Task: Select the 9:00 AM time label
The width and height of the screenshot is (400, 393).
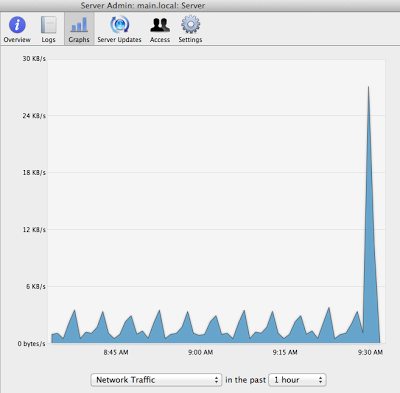Action: [x=200, y=352]
